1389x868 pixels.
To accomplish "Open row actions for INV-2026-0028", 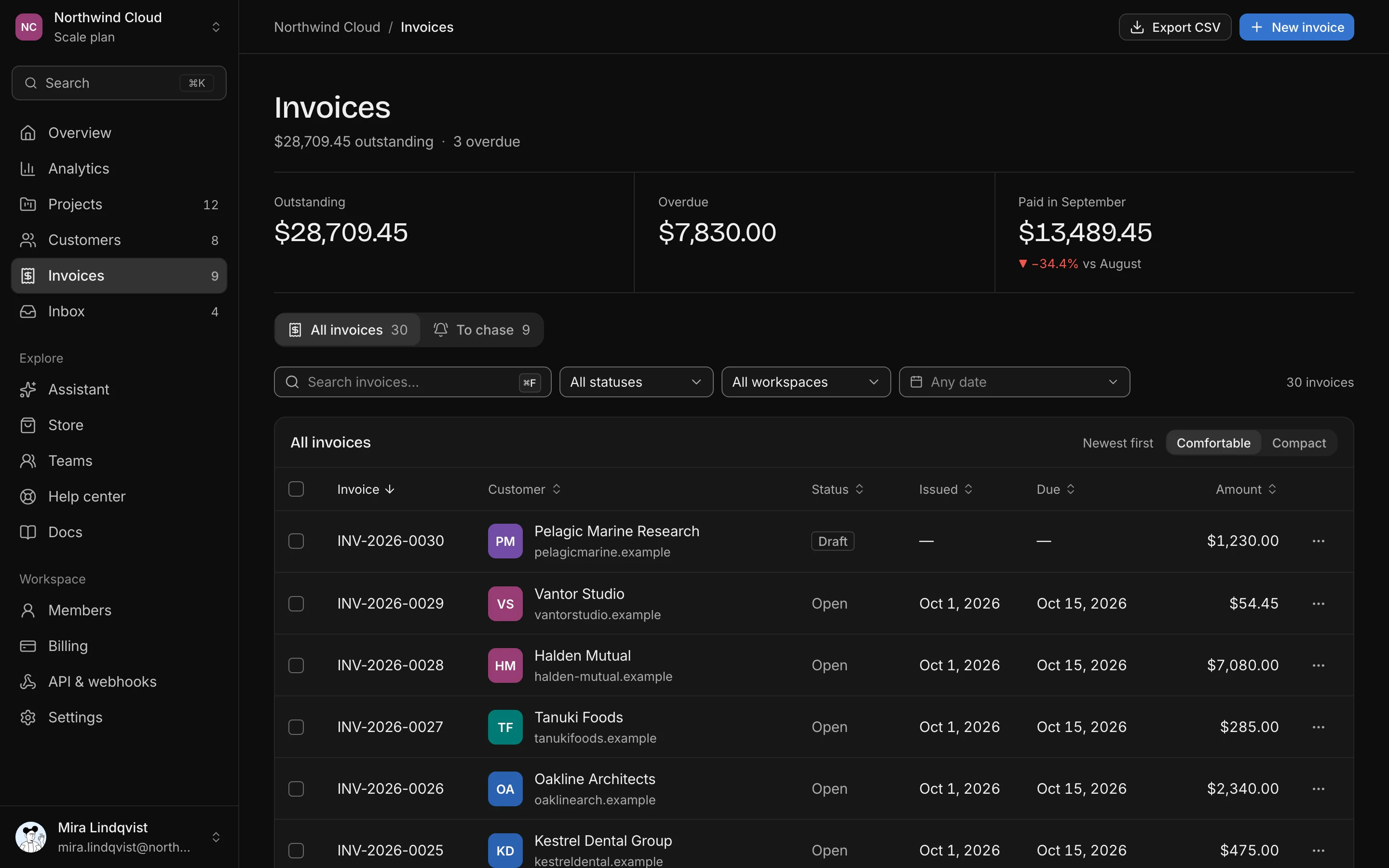I will (x=1319, y=665).
